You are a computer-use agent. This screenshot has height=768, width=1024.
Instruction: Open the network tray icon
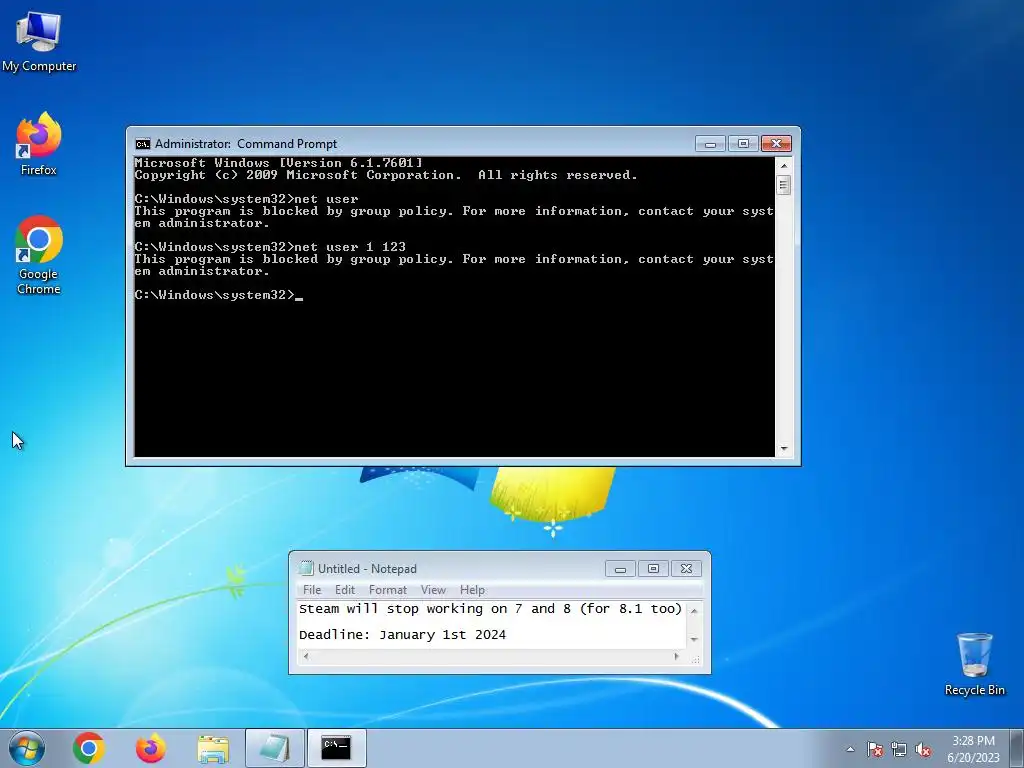(x=899, y=749)
